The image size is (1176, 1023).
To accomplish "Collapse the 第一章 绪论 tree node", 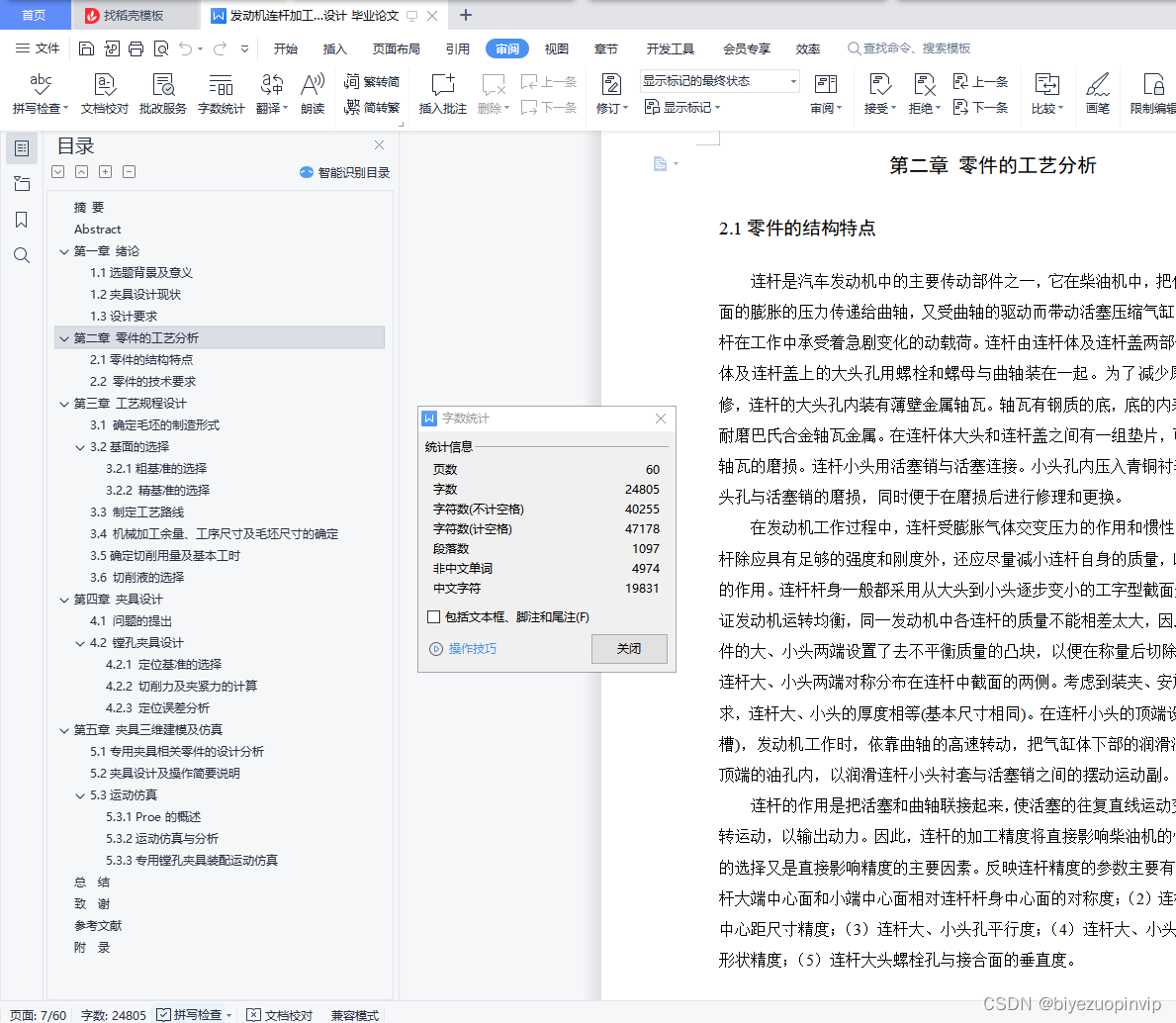I will [63, 251].
